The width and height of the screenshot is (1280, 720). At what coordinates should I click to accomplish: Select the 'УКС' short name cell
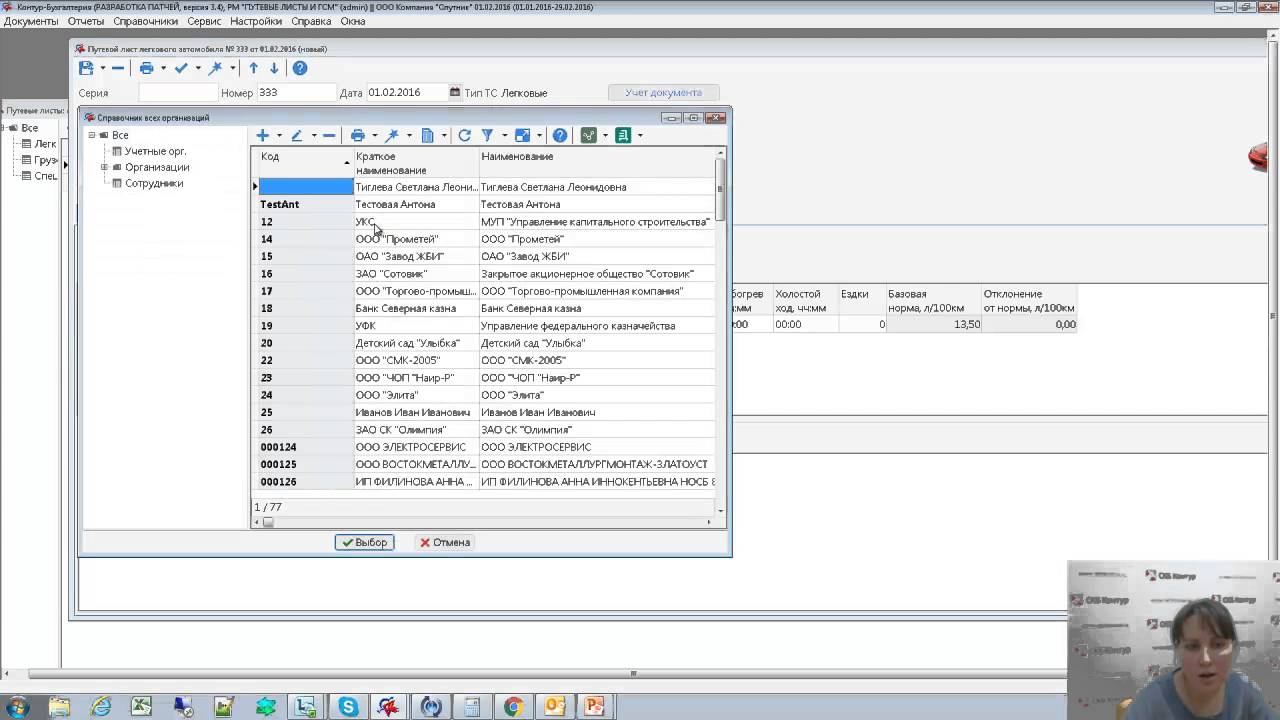(x=416, y=222)
